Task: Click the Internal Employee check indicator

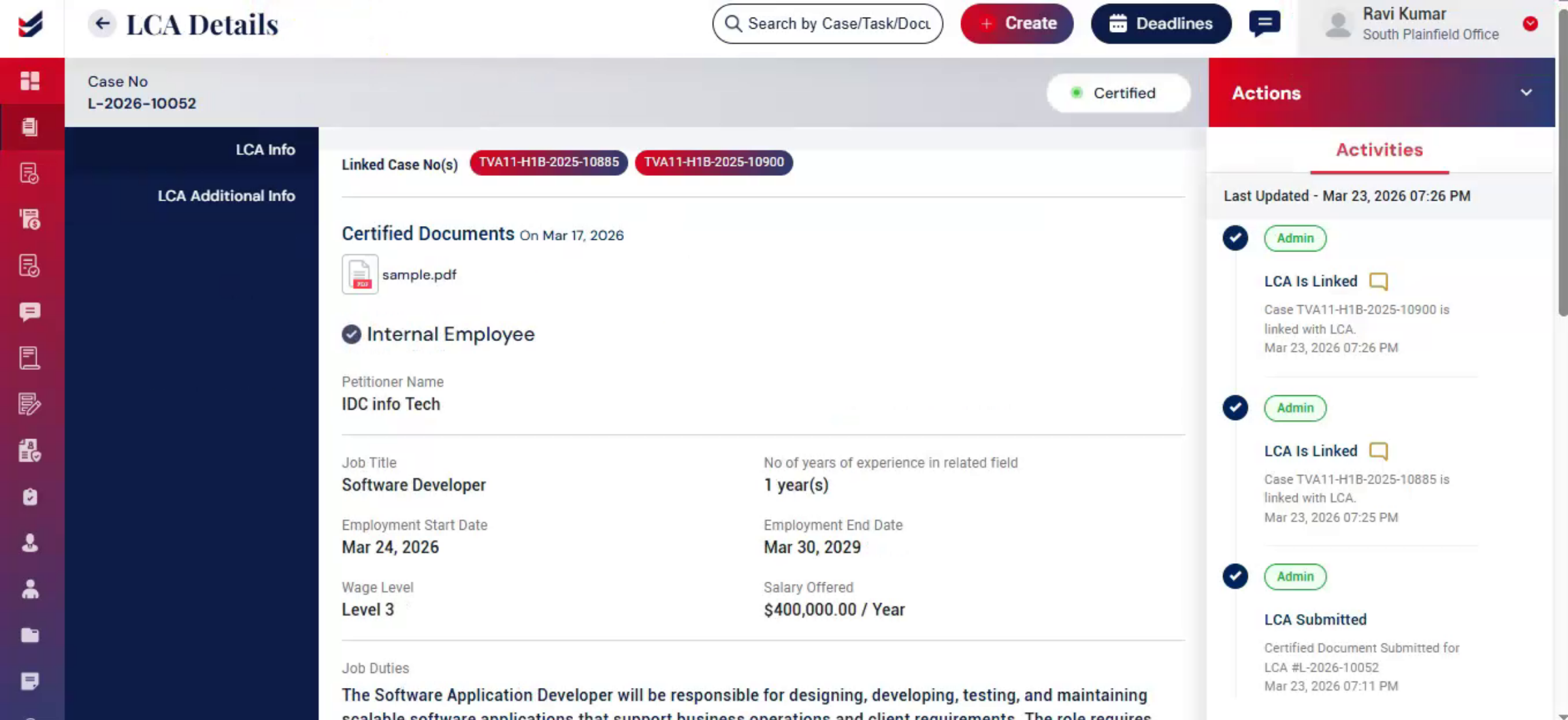Action: [351, 334]
